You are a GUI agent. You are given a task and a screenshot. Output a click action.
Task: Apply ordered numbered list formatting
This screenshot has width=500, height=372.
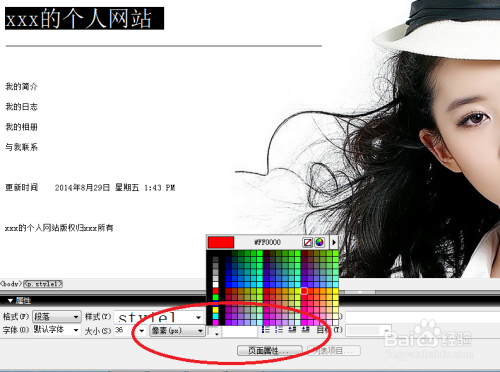pyautogui.click(x=279, y=330)
